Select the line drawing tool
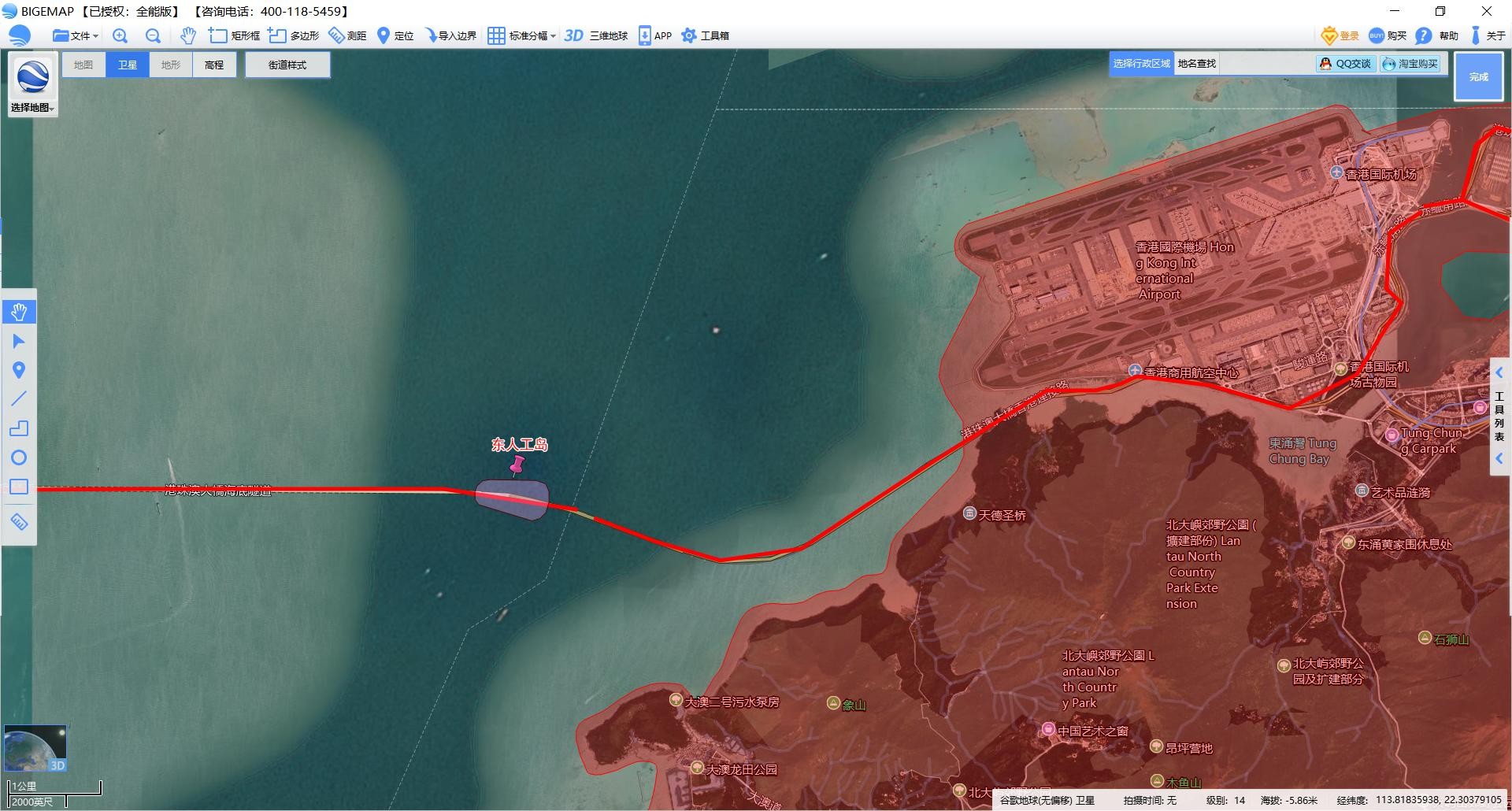Screen dimensions: 1512x811 click(x=19, y=399)
